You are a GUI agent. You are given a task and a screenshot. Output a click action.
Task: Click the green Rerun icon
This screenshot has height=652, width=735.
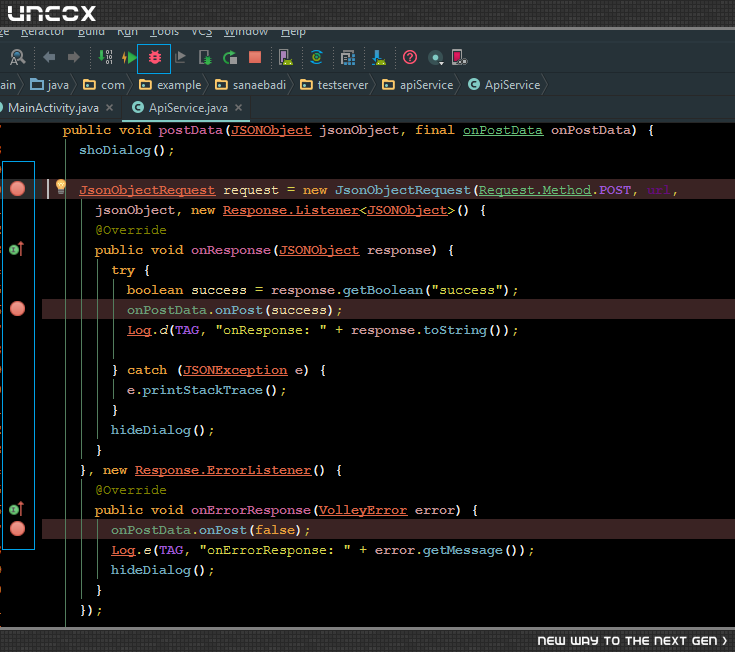[x=230, y=58]
